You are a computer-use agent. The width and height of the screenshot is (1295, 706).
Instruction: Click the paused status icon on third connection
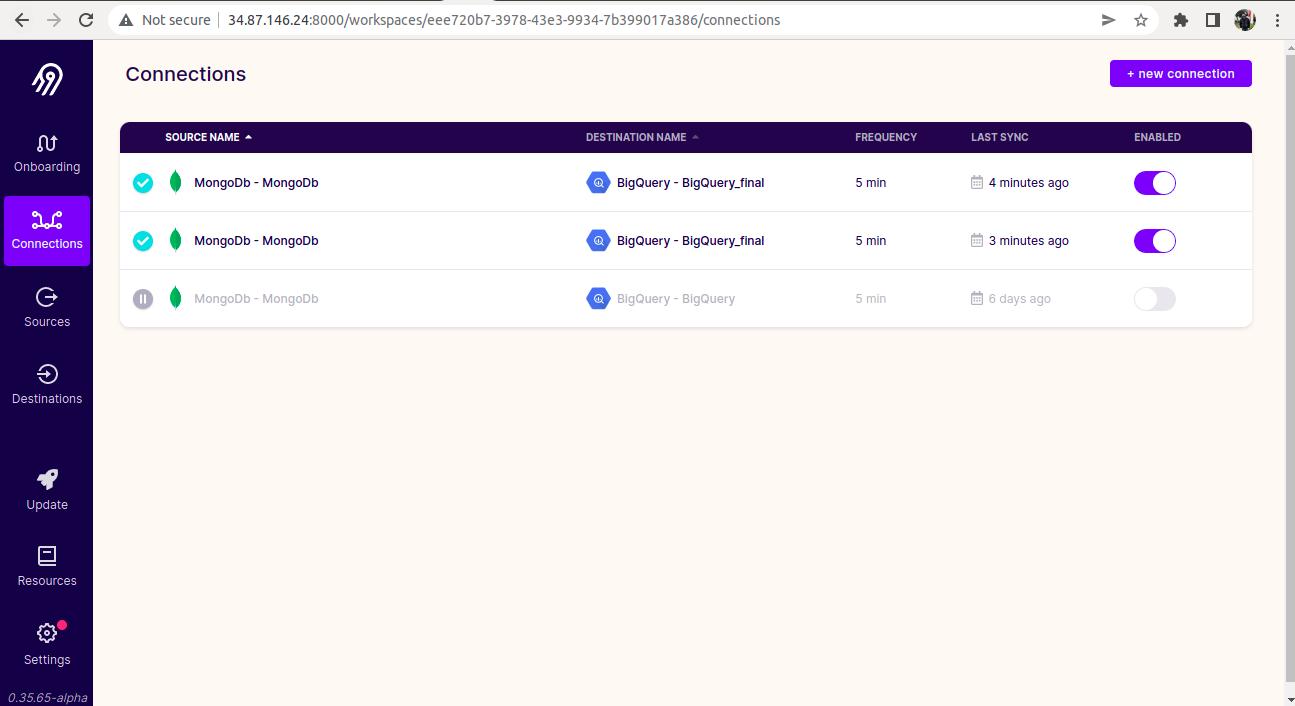(x=143, y=299)
